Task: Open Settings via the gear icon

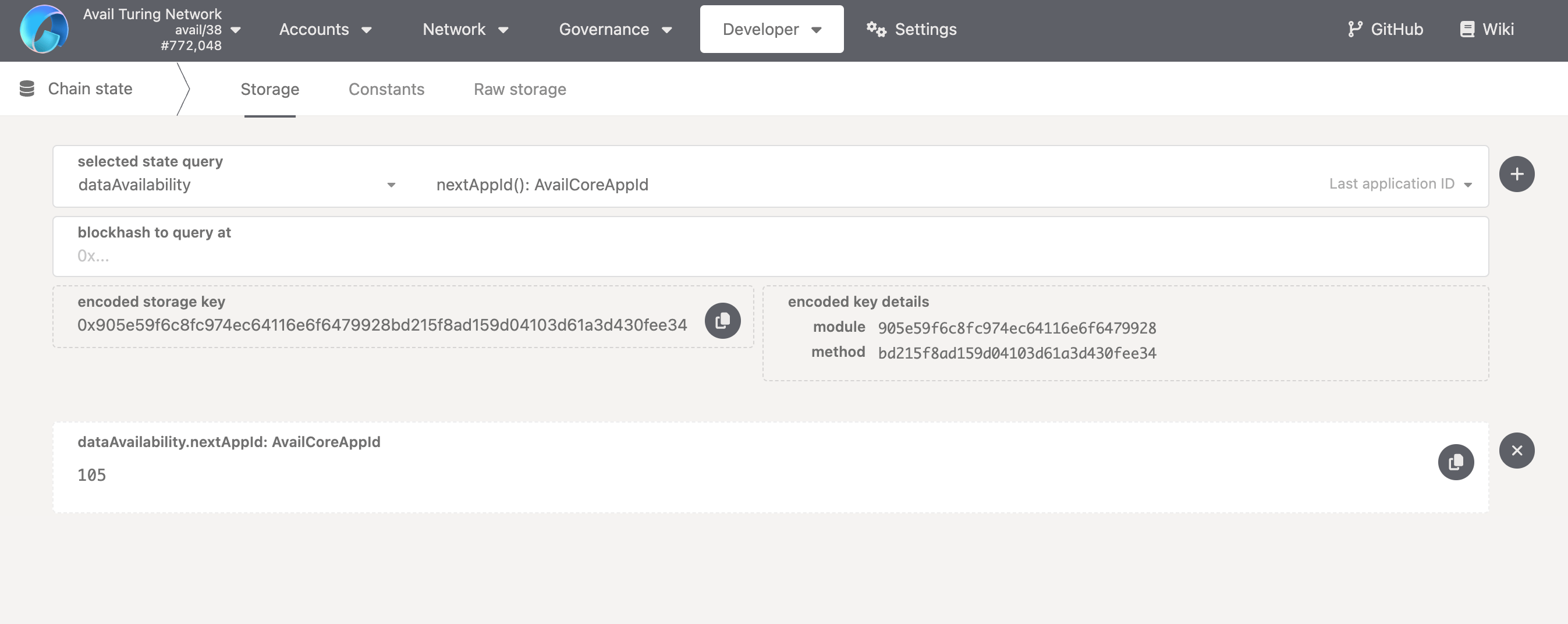Action: tap(876, 29)
